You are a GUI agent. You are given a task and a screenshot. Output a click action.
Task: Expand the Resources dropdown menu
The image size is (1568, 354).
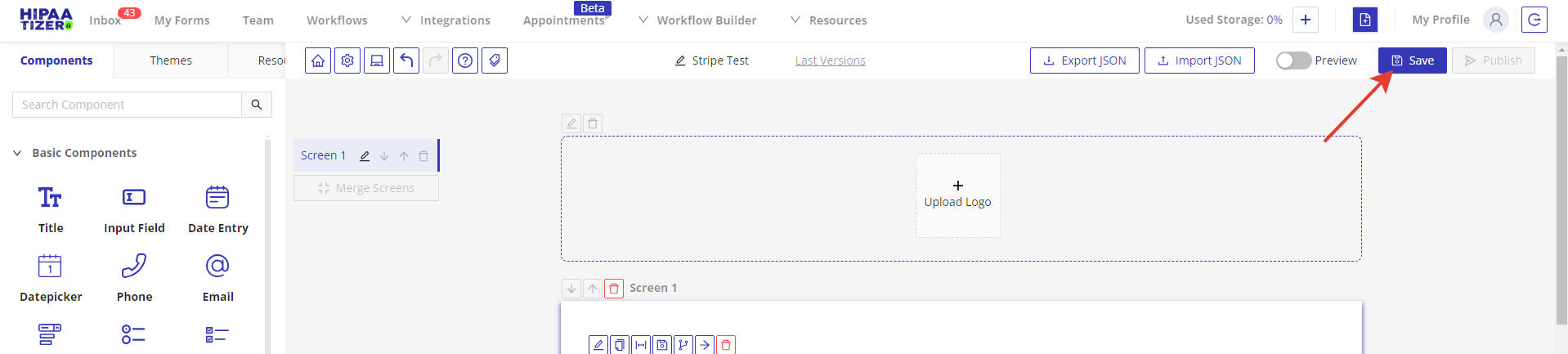tap(829, 20)
